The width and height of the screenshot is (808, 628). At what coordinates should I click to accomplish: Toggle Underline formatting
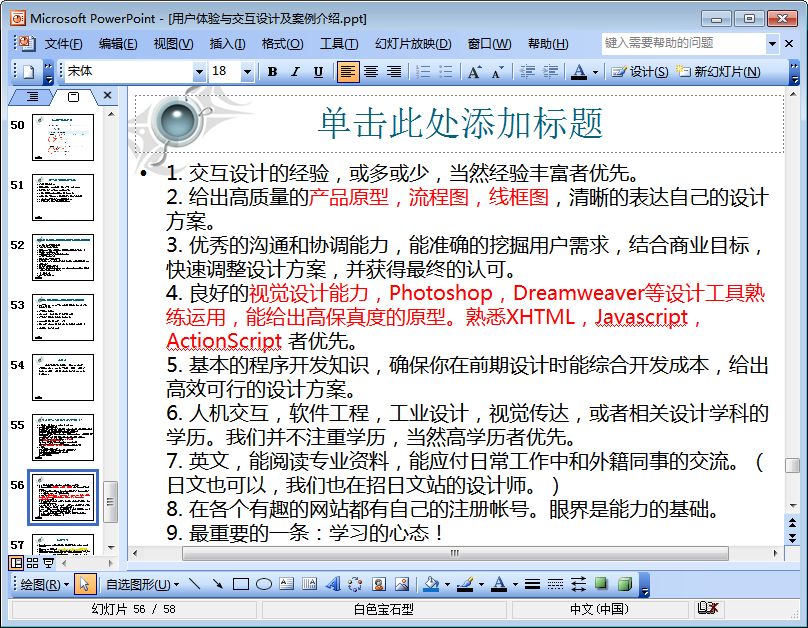(318, 72)
